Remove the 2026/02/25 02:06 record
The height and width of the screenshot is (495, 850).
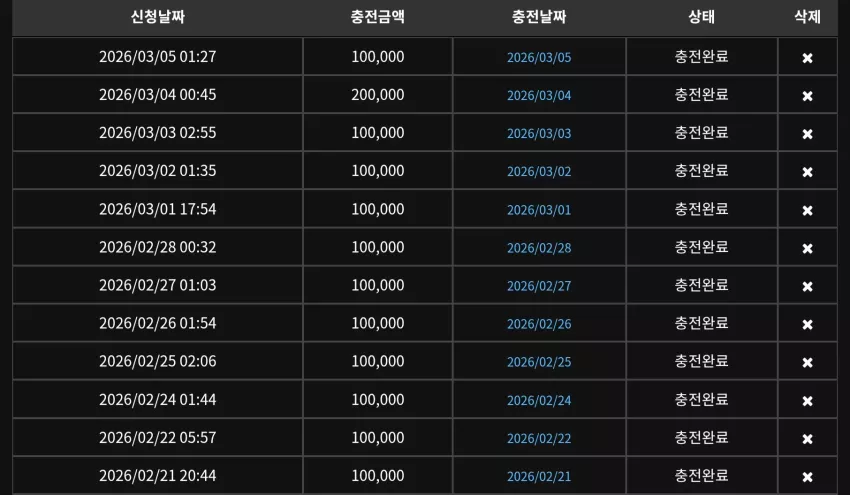[x=807, y=362]
